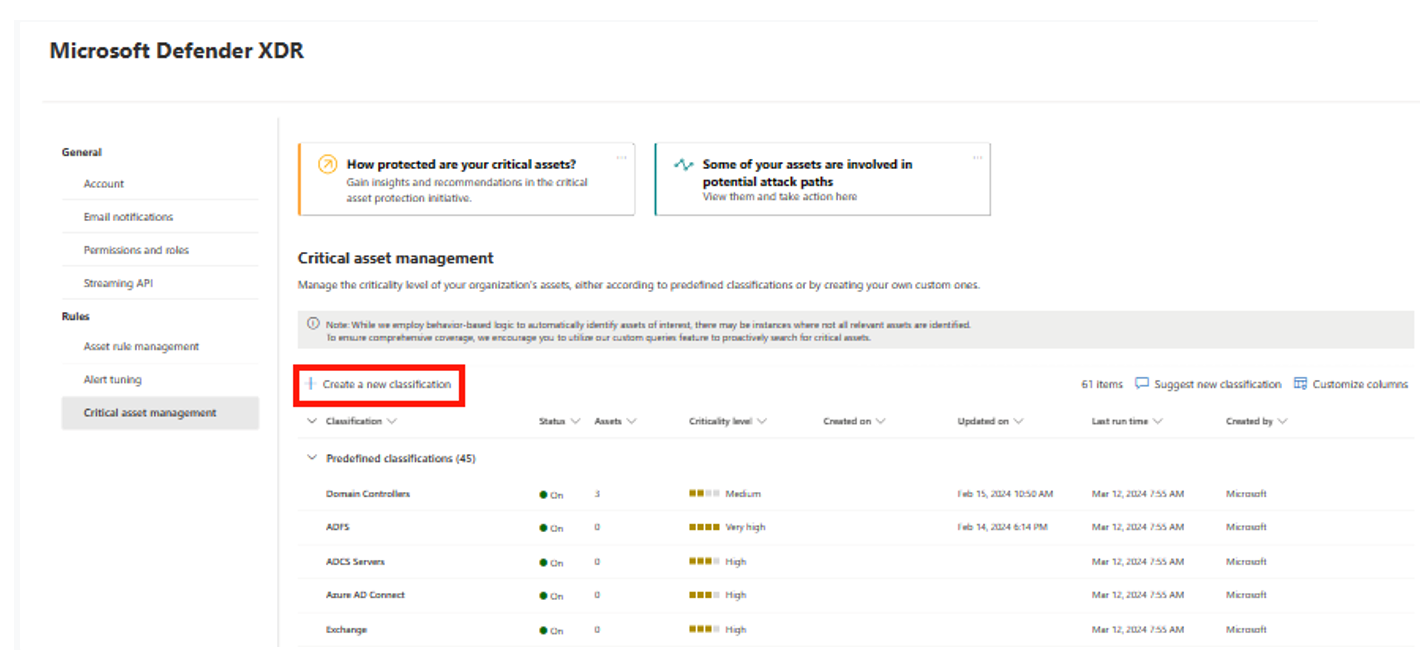
Task: Open the ellipsis menu on the attack paths card
Action: (978, 157)
